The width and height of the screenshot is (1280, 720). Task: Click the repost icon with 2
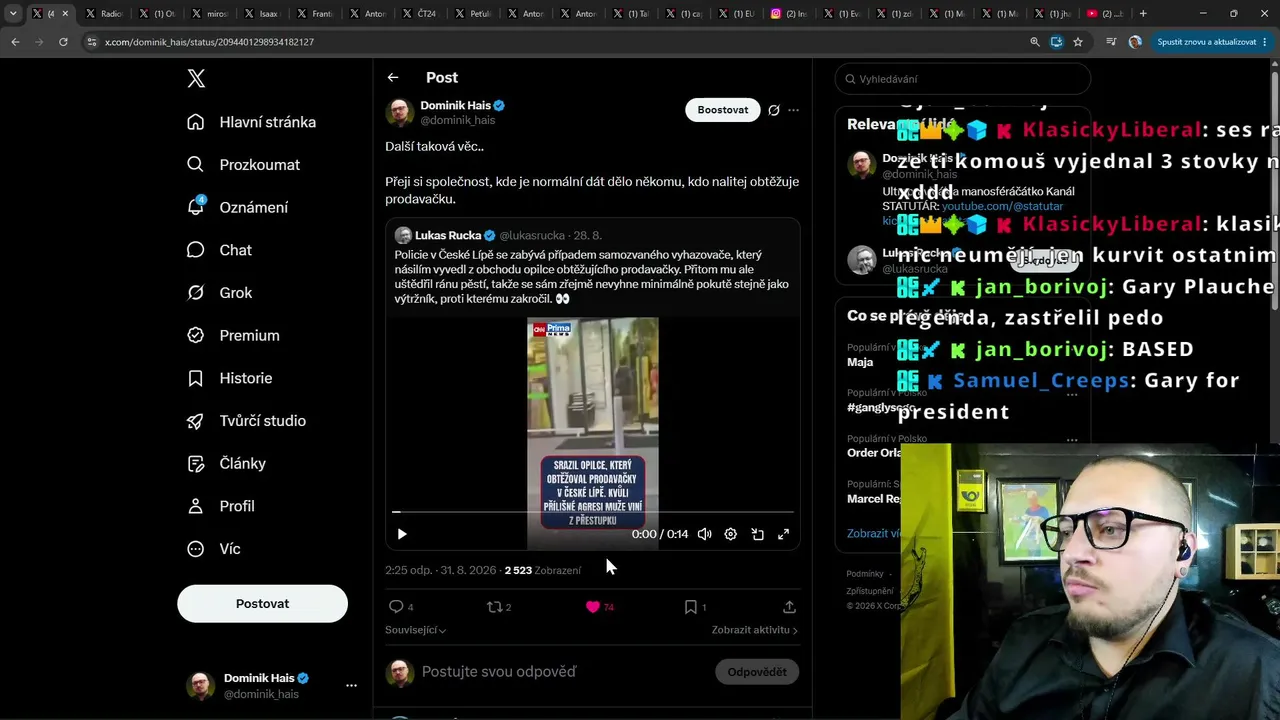click(493, 607)
